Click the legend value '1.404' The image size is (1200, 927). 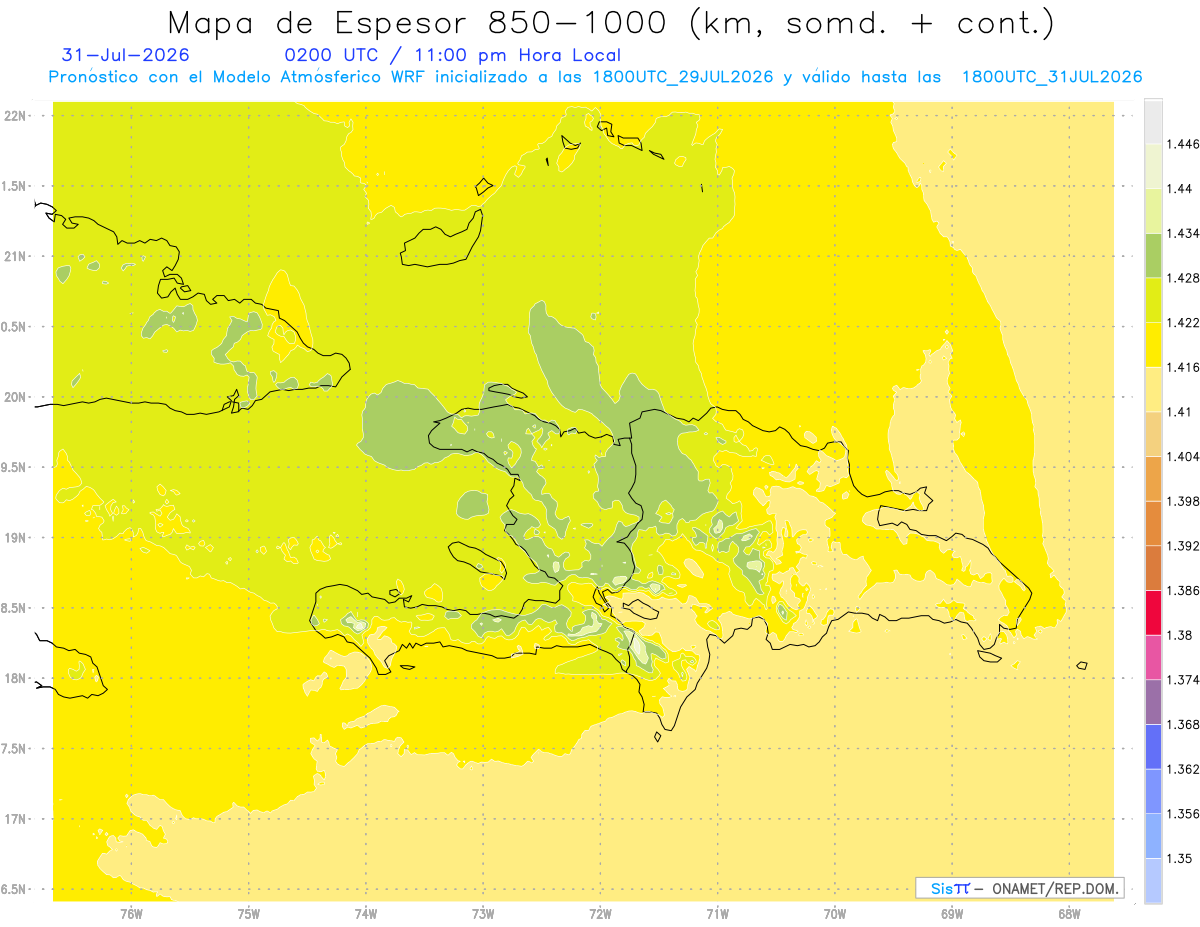1183,457
